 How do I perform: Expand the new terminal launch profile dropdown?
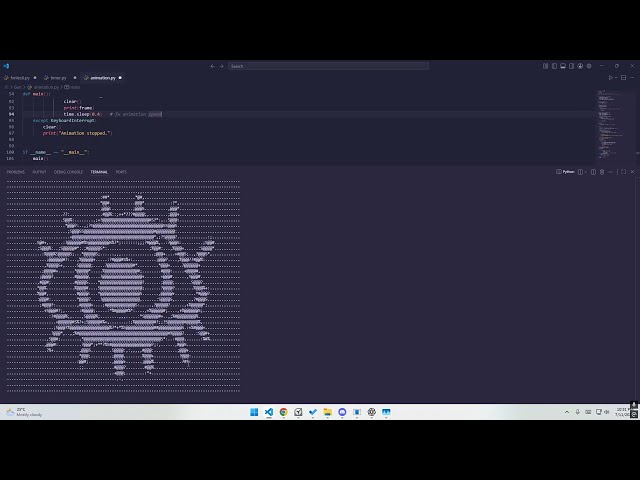coord(585,172)
